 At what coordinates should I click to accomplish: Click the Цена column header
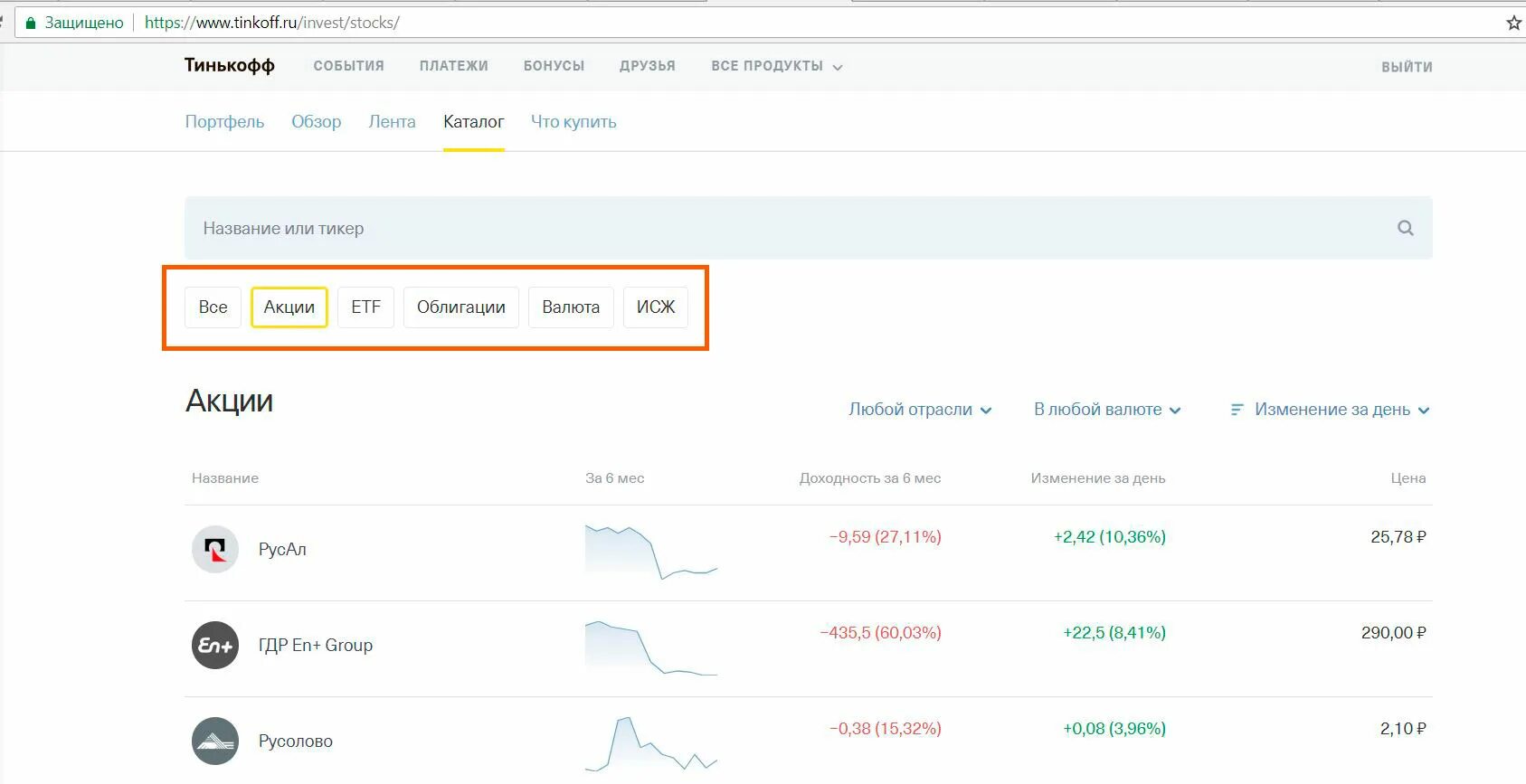(1408, 477)
